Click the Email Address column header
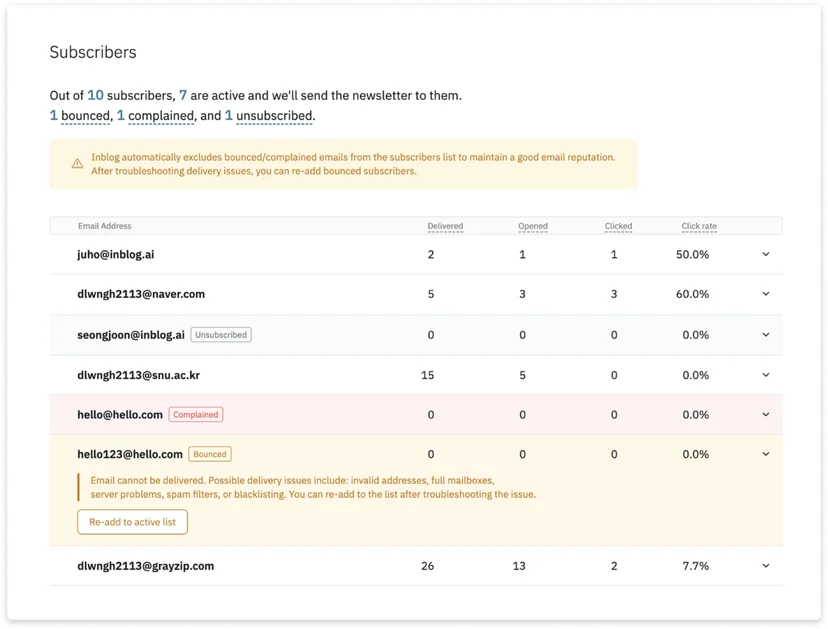Viewport: 828px width, 629px height. click(x=105, y=226)
